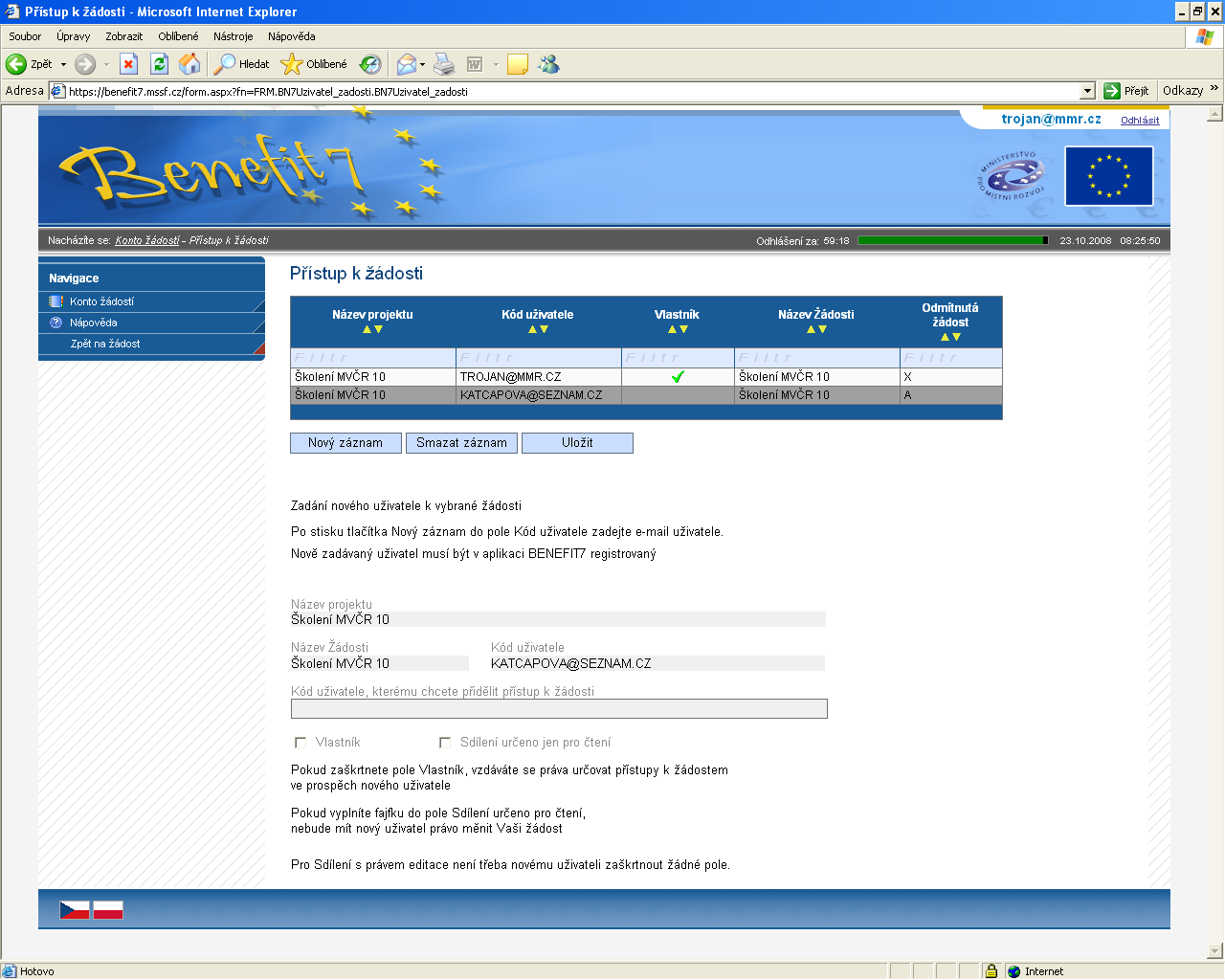Switch language with the Polish flag
Screen dimensions: 1225x980
click(108, 910)
